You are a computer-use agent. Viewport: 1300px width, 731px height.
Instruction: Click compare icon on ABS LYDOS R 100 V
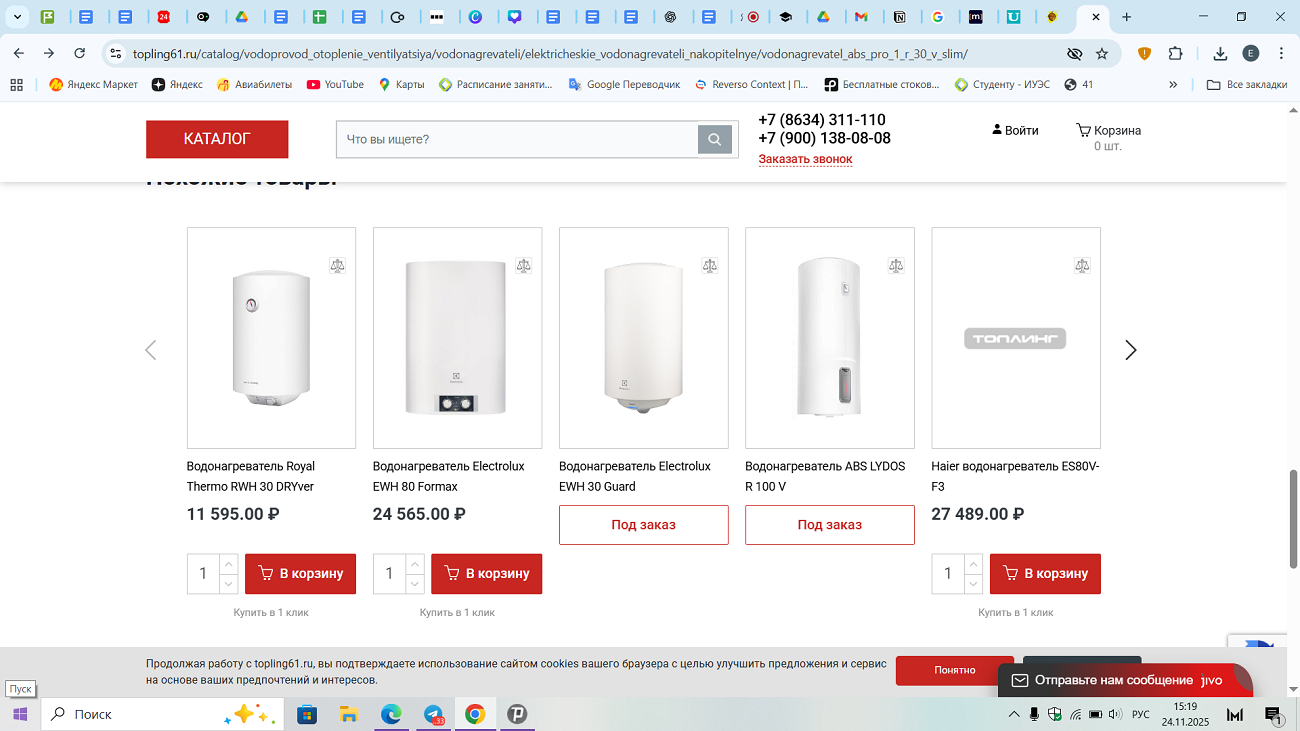tap(895, 266)
